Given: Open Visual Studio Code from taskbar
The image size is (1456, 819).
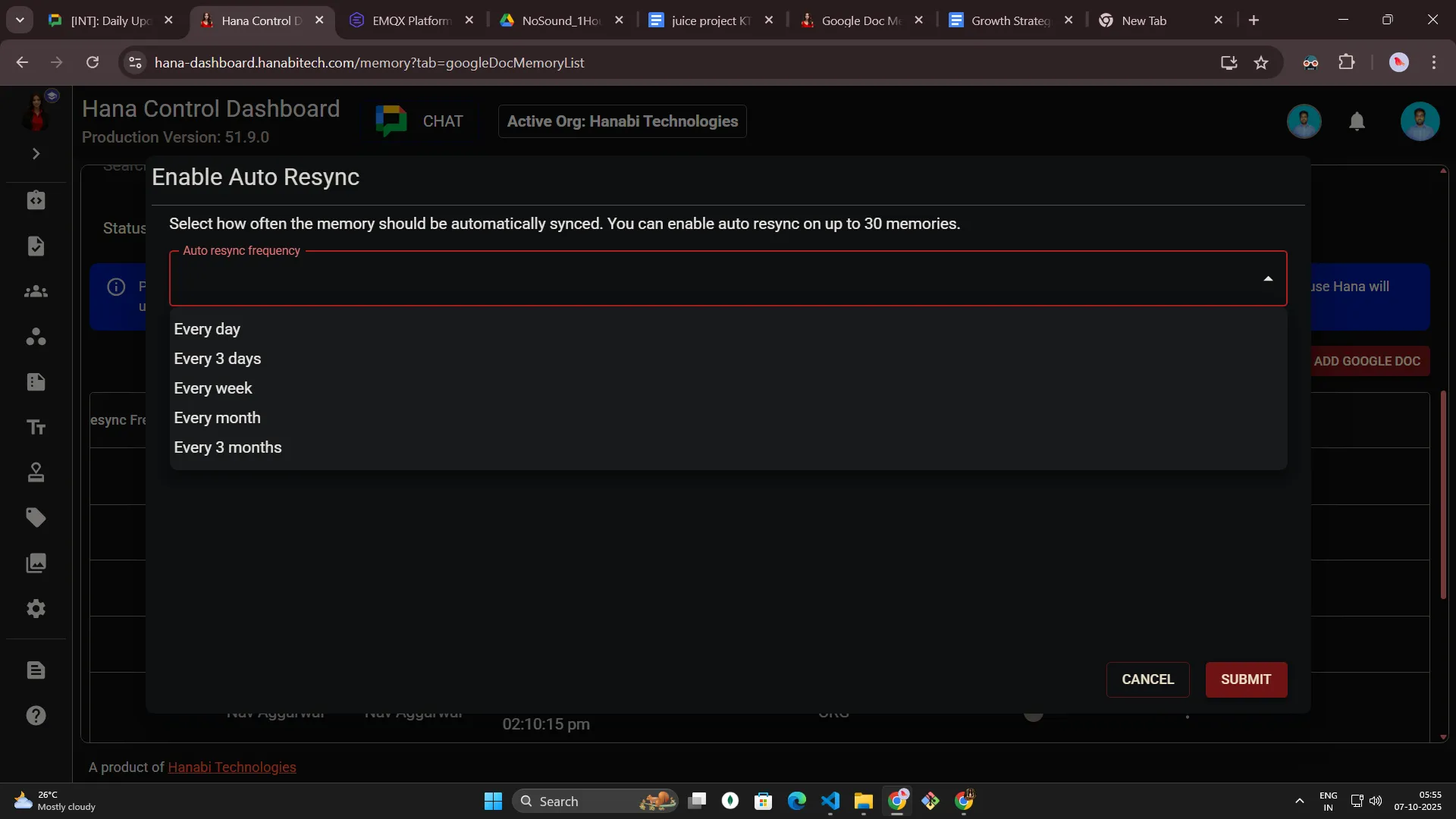Looking at the screenshot, I should pyautogui.click(x=830, y=801).
